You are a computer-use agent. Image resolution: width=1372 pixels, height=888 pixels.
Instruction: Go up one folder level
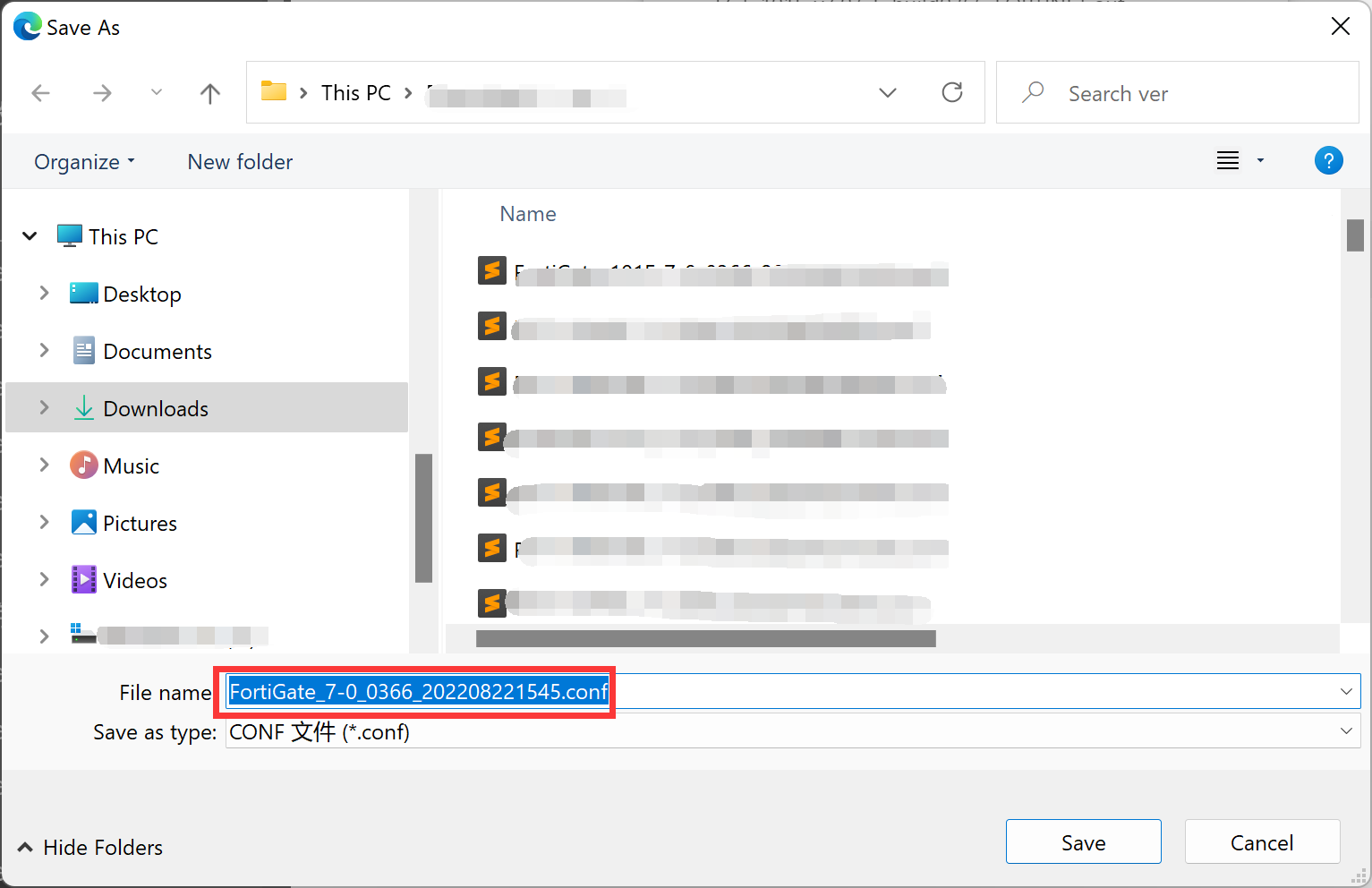[x=210, y=93]
